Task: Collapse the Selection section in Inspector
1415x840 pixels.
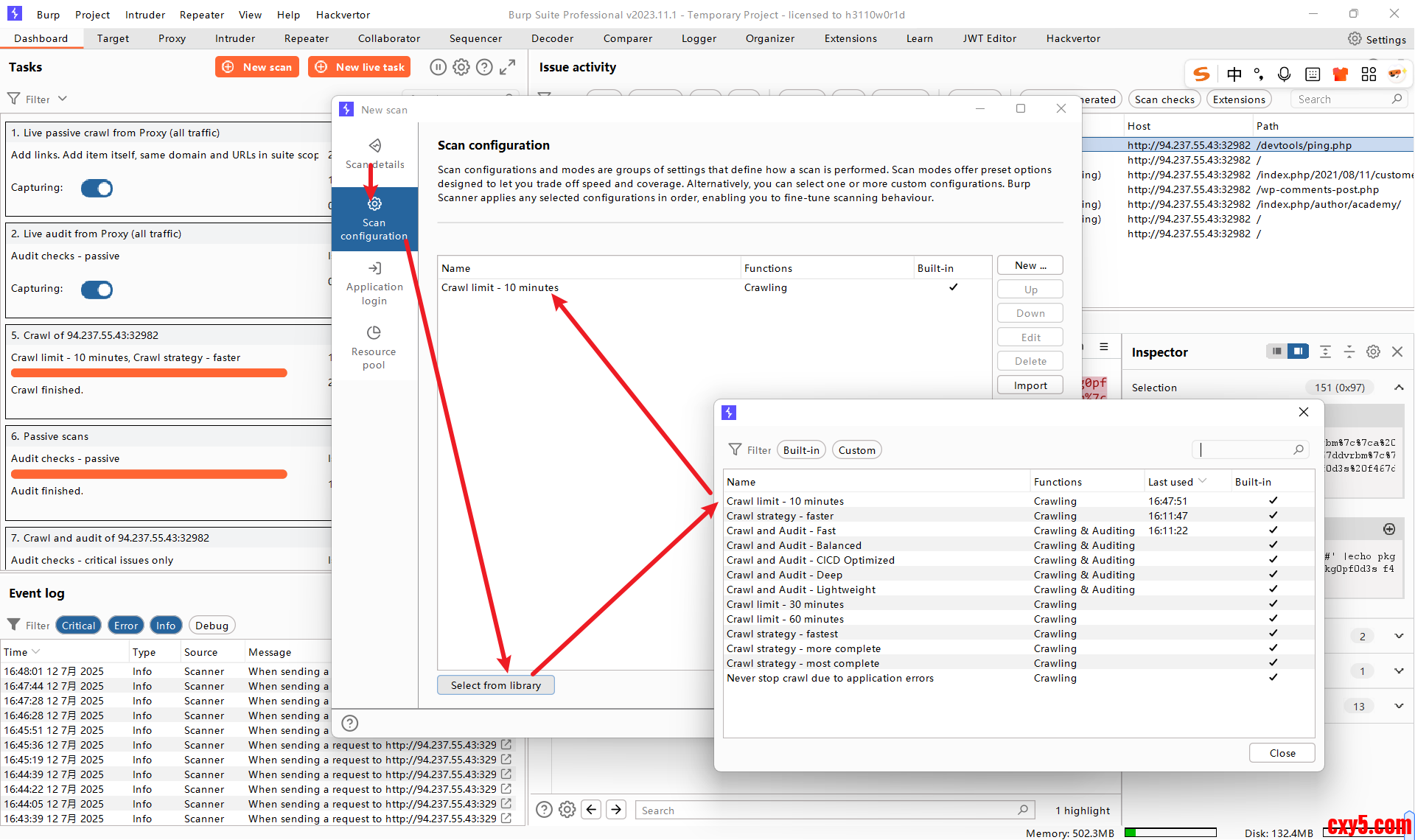Action: point(1398,388)
